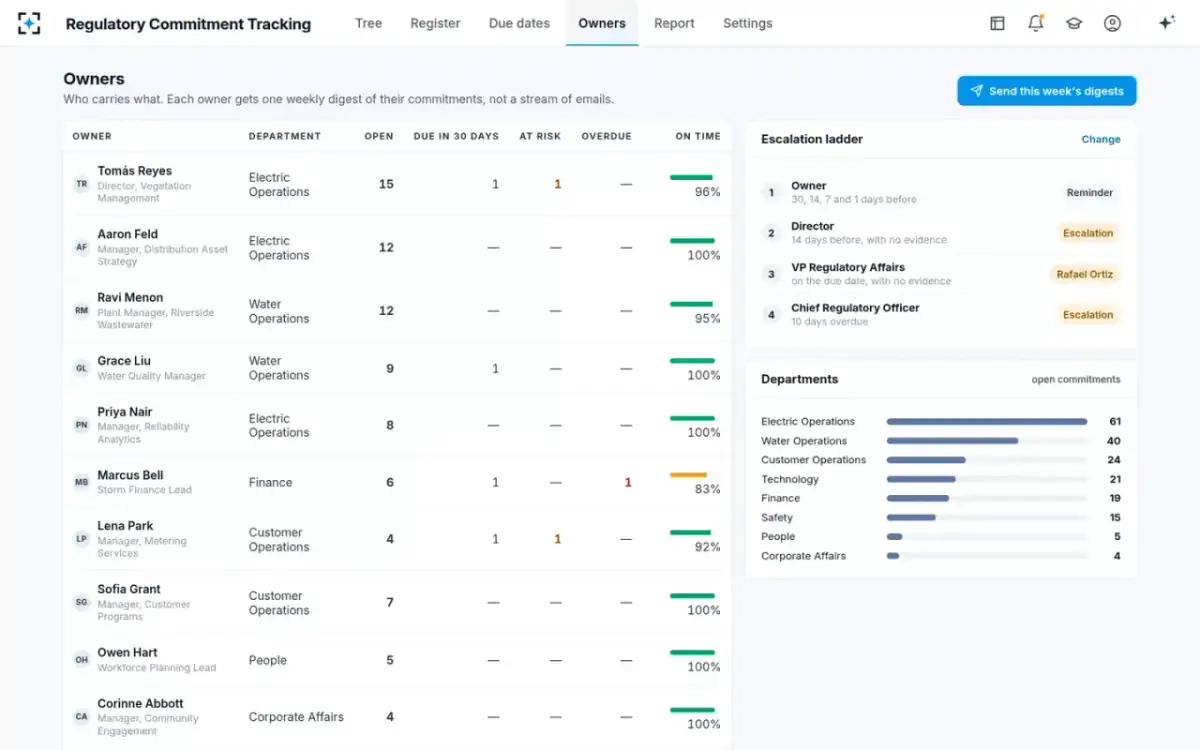Click Sofia Grant open count 7

click(x=390, y=602)
